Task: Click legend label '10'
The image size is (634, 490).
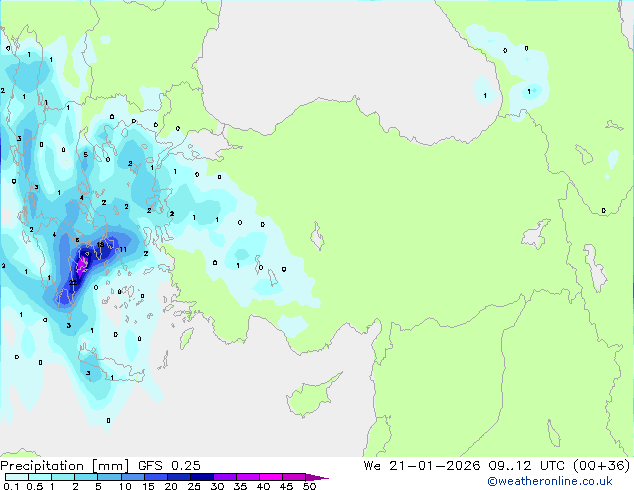Action: pyautogui.click(x=125, y=486)
